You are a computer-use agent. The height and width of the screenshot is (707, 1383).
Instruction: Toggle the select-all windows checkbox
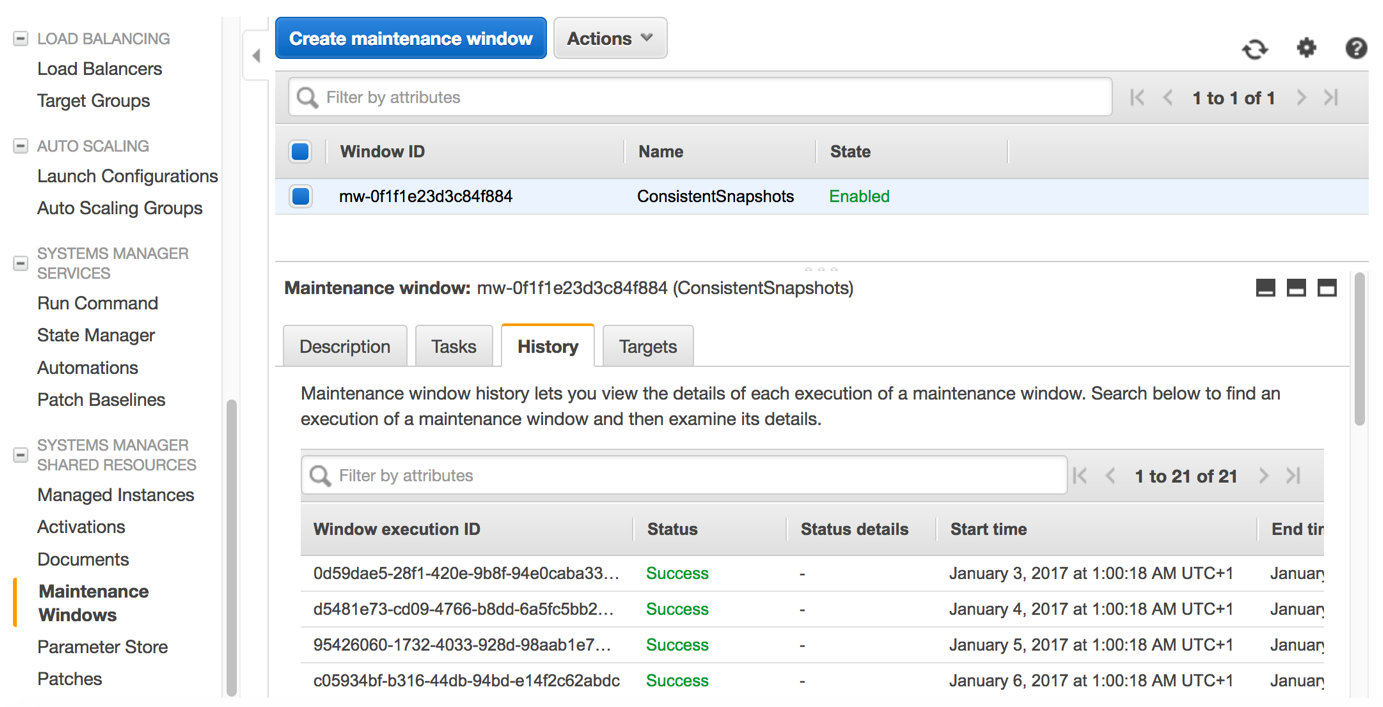(300, 152)
